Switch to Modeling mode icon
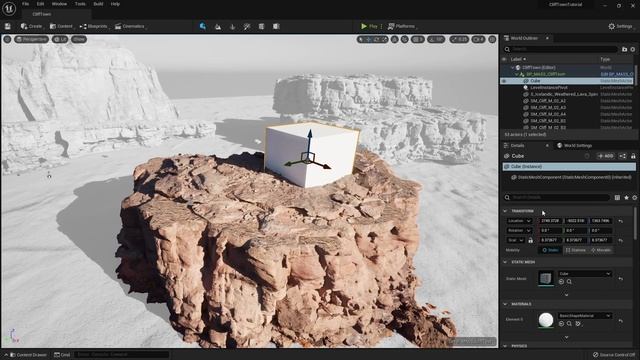 tap(262, 27)
